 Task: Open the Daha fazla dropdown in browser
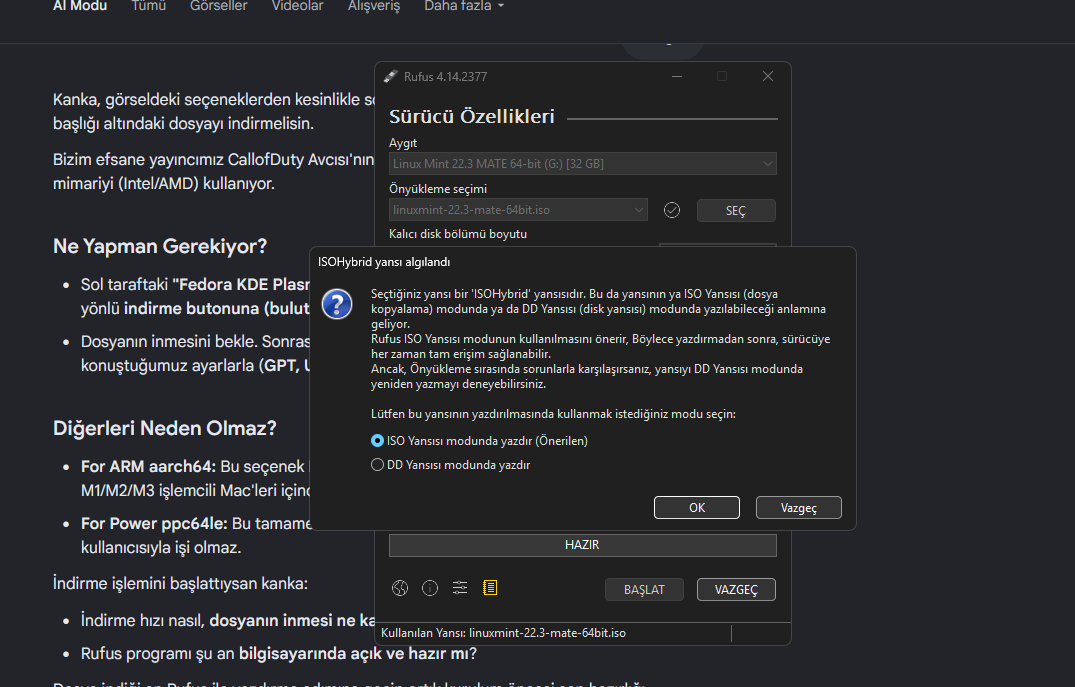coord(463,6)
